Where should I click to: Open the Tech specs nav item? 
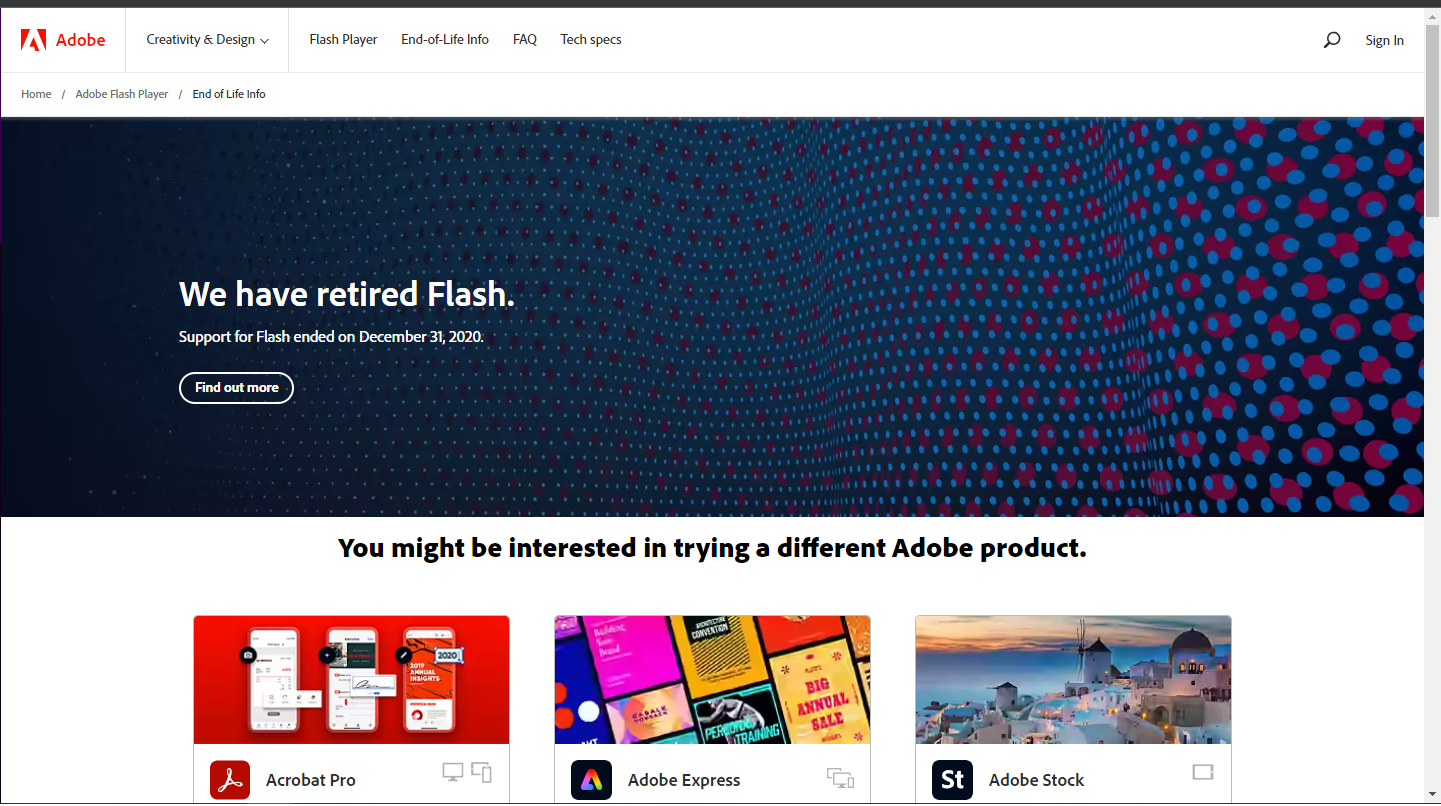(x=591, y=40)
